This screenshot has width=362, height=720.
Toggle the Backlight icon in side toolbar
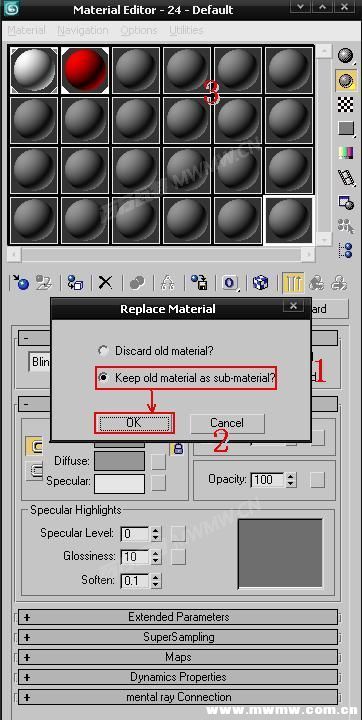(x=345, y=80)
